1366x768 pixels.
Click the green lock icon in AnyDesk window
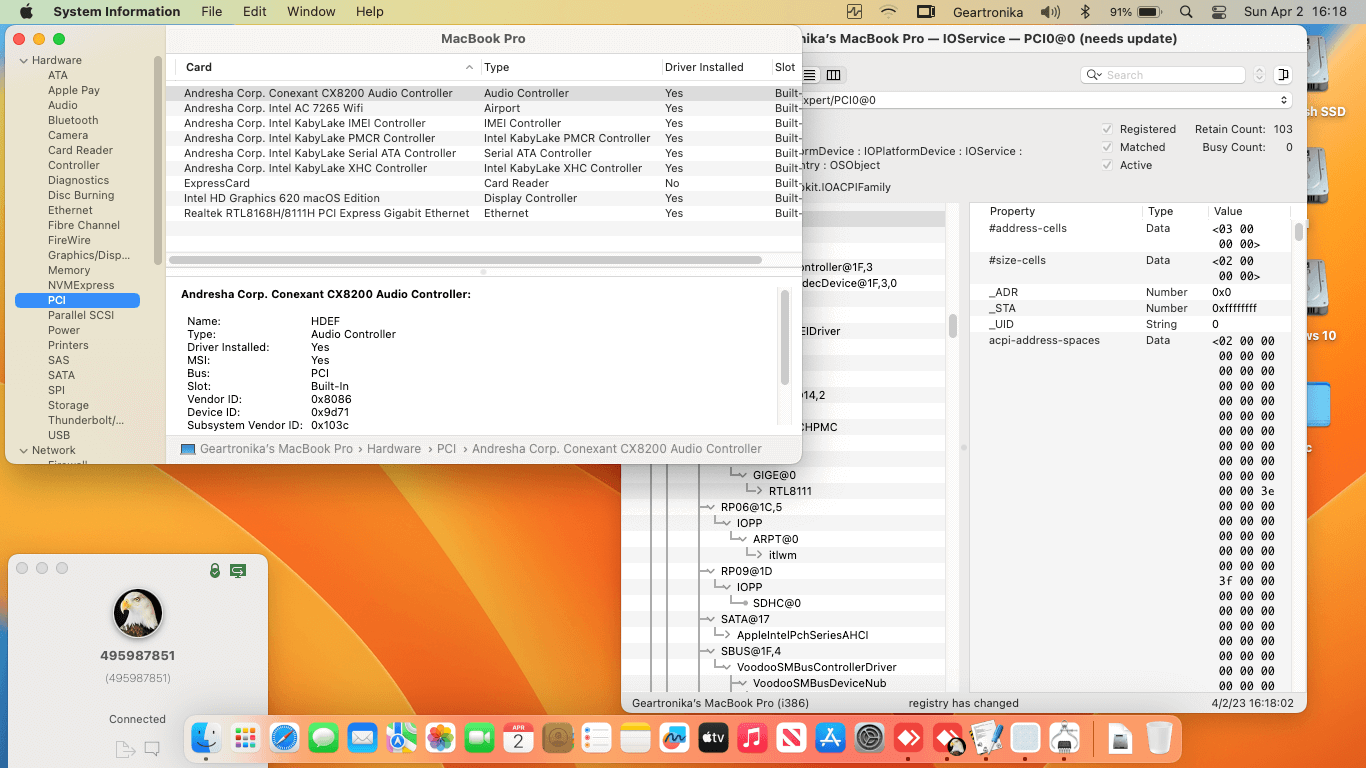click(215, 570)
